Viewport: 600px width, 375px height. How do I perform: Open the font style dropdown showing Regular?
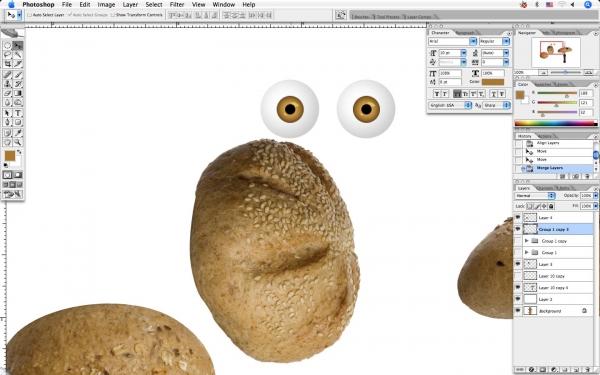(506, 41)
